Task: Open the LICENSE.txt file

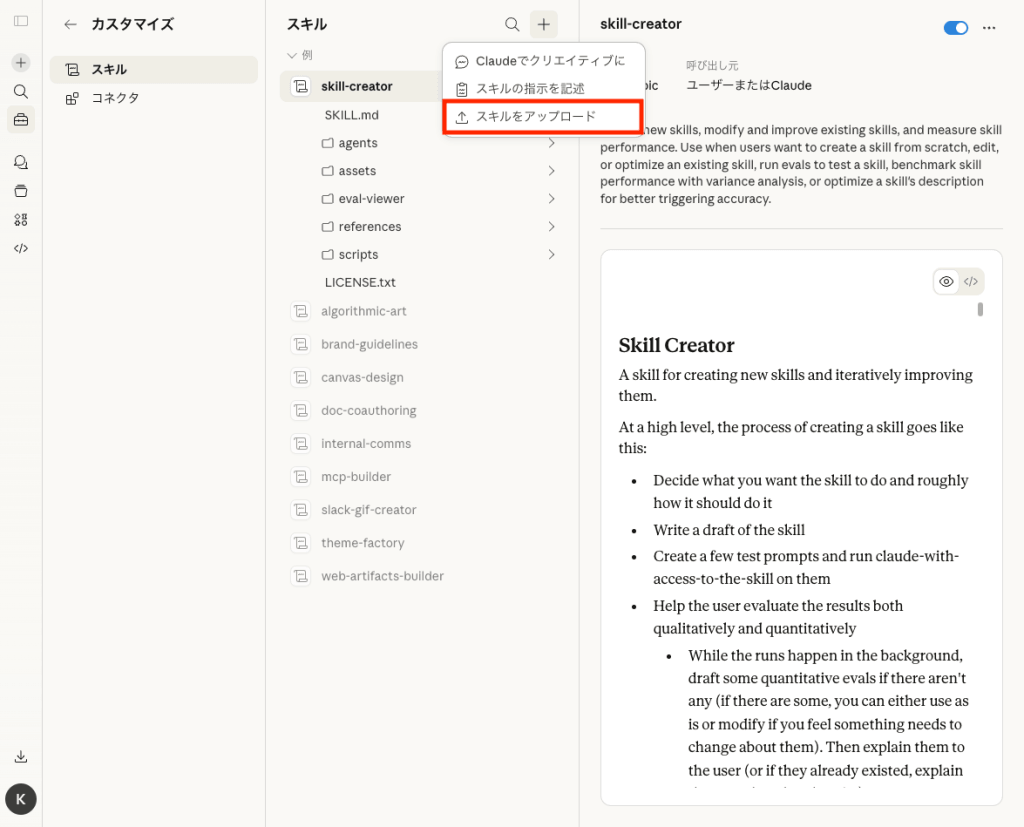Action: [x=360, y=283]
